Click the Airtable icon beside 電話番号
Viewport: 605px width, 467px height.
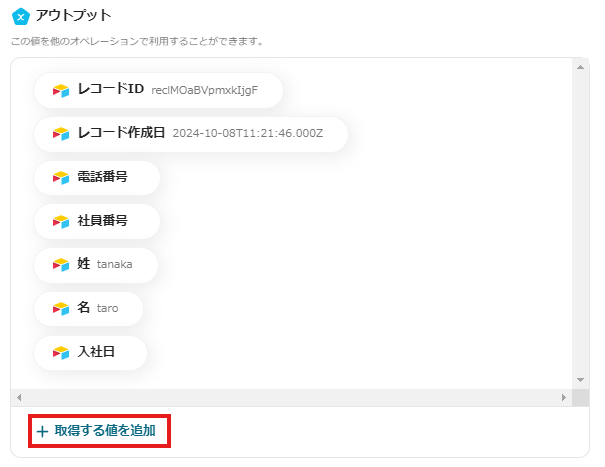pos(61,177)
